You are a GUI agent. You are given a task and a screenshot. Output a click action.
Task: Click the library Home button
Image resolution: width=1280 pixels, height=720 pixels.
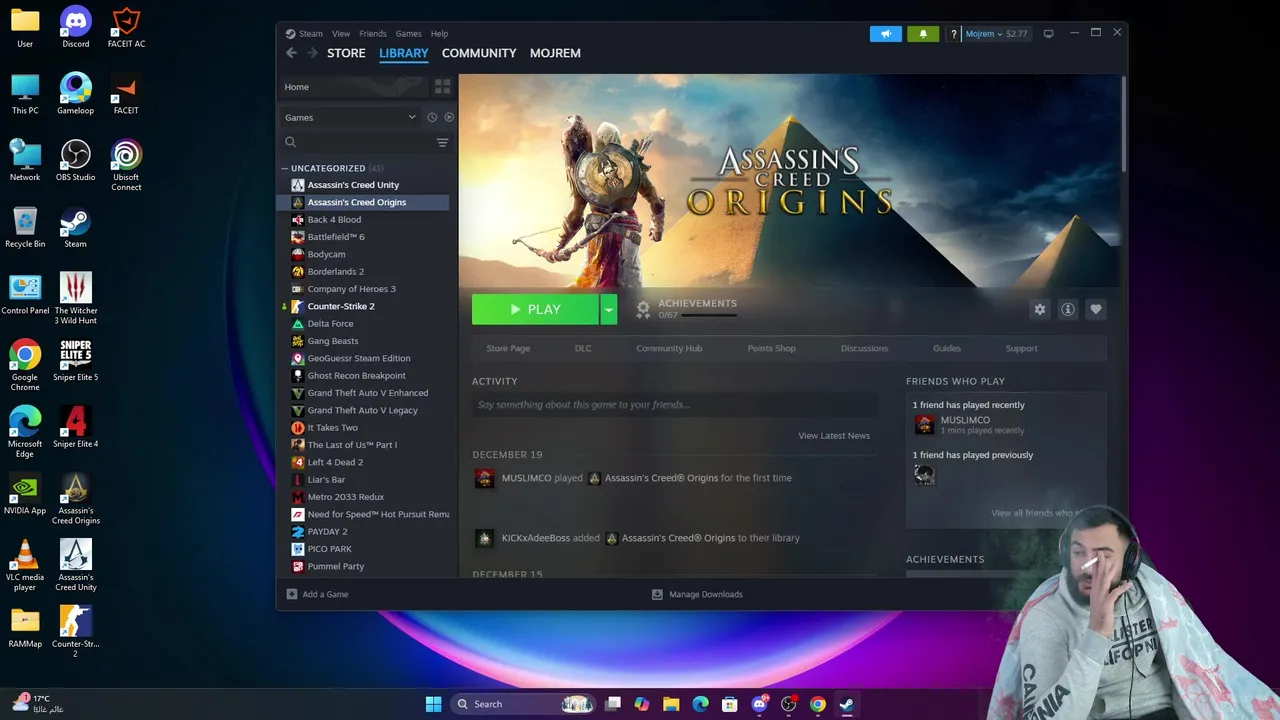[x=354, y=87]
